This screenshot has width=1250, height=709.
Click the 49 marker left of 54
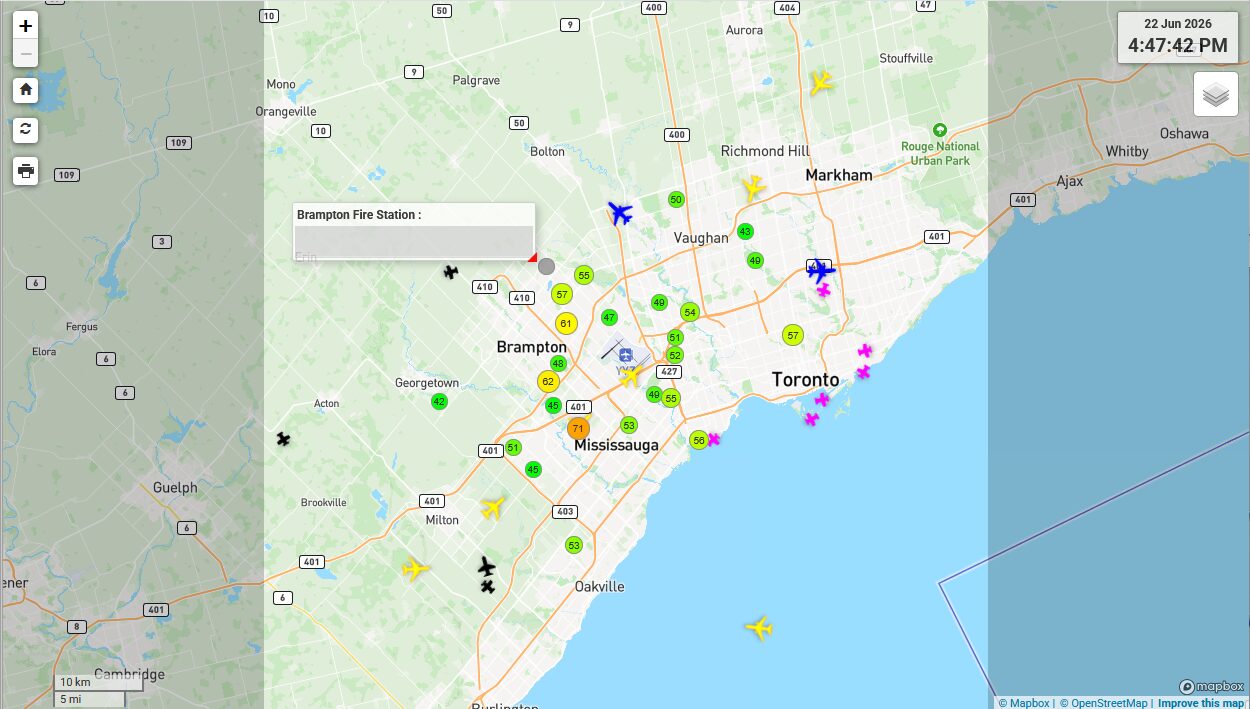coord(659,302)
